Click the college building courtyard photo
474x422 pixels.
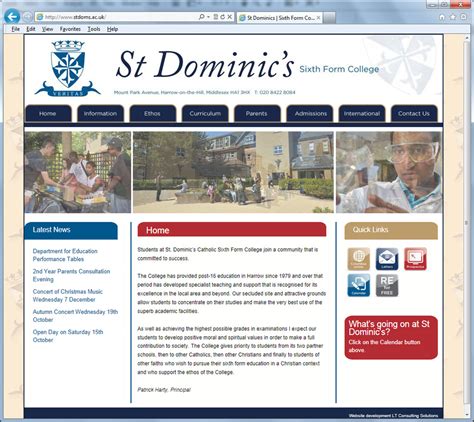233,172
